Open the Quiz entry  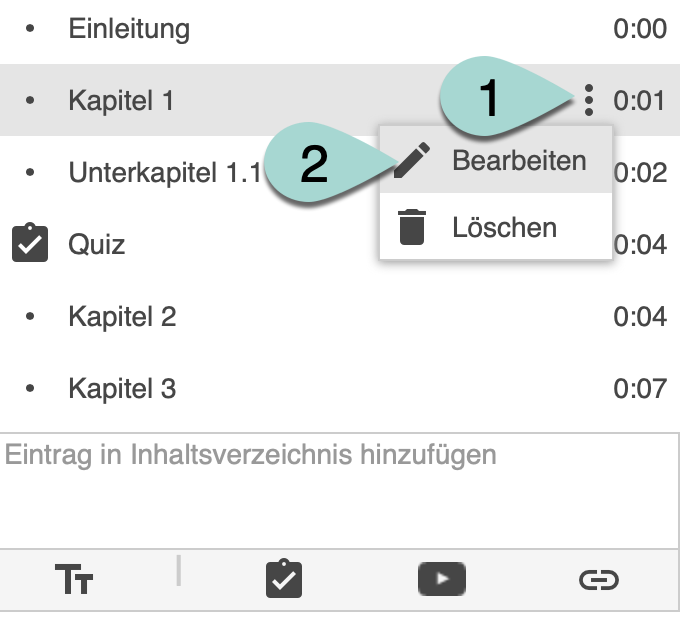[97, 243]
